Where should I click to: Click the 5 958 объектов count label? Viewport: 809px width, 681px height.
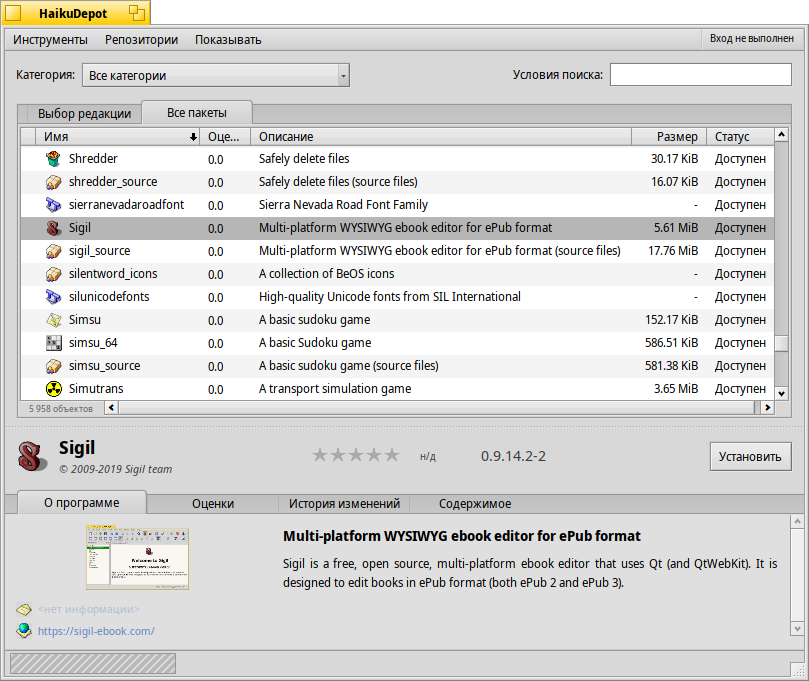[x=61, y=409]
